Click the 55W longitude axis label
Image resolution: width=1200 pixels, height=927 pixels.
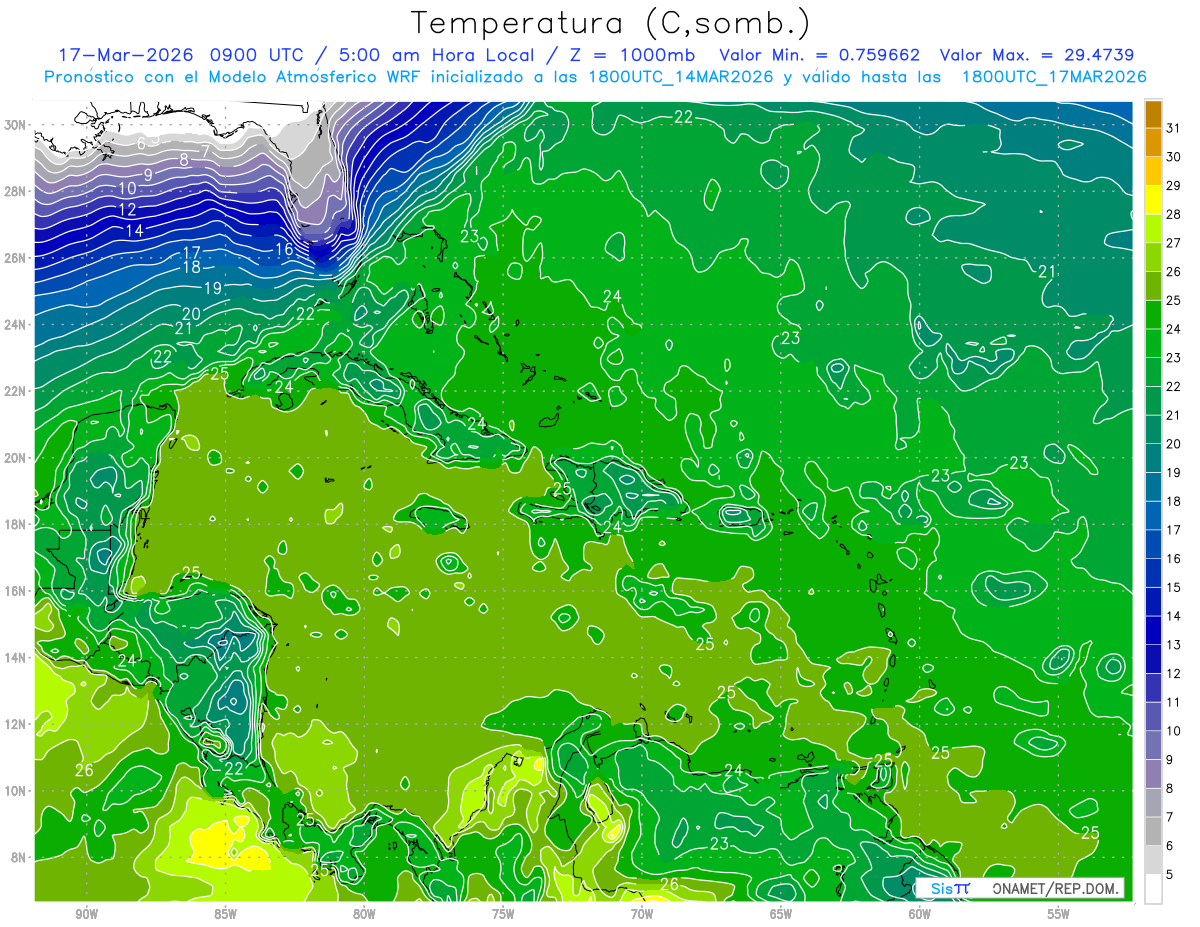pyautogui.click(x=1059, y=913)
